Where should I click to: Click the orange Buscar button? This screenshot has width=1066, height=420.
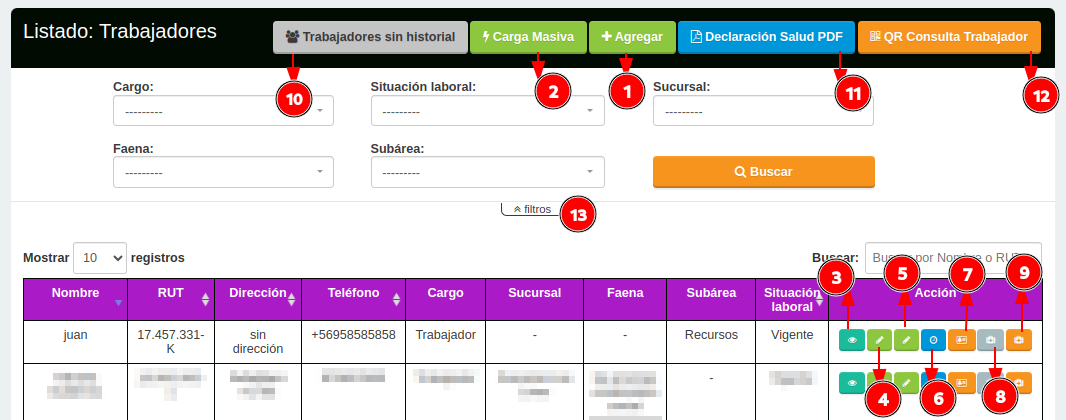pyautogui.click(x=763, y=172)
